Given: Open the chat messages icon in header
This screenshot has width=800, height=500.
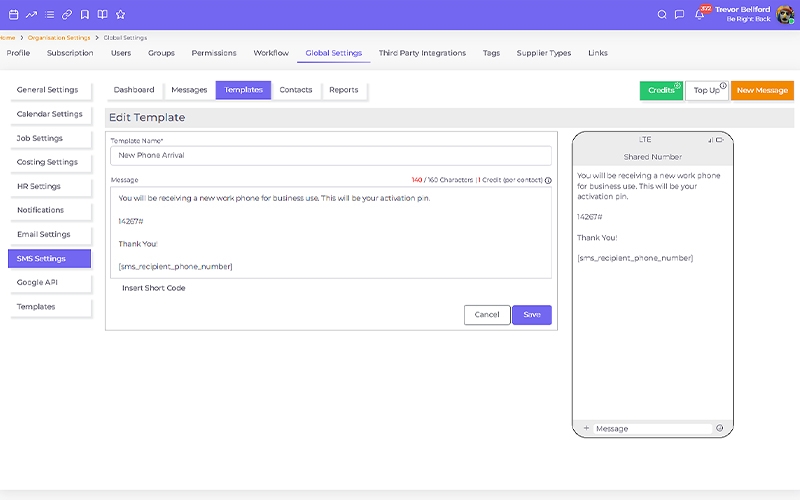Looking at the screenshot, I should click(x=680, y=15).
